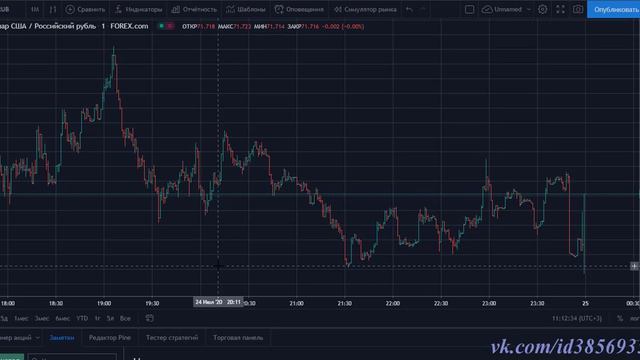Click the ЗАКР 71.716 close value
Image resolution: width=640 pixels, height=360 pixels.
pyautogui.click(x=303, y=27)
